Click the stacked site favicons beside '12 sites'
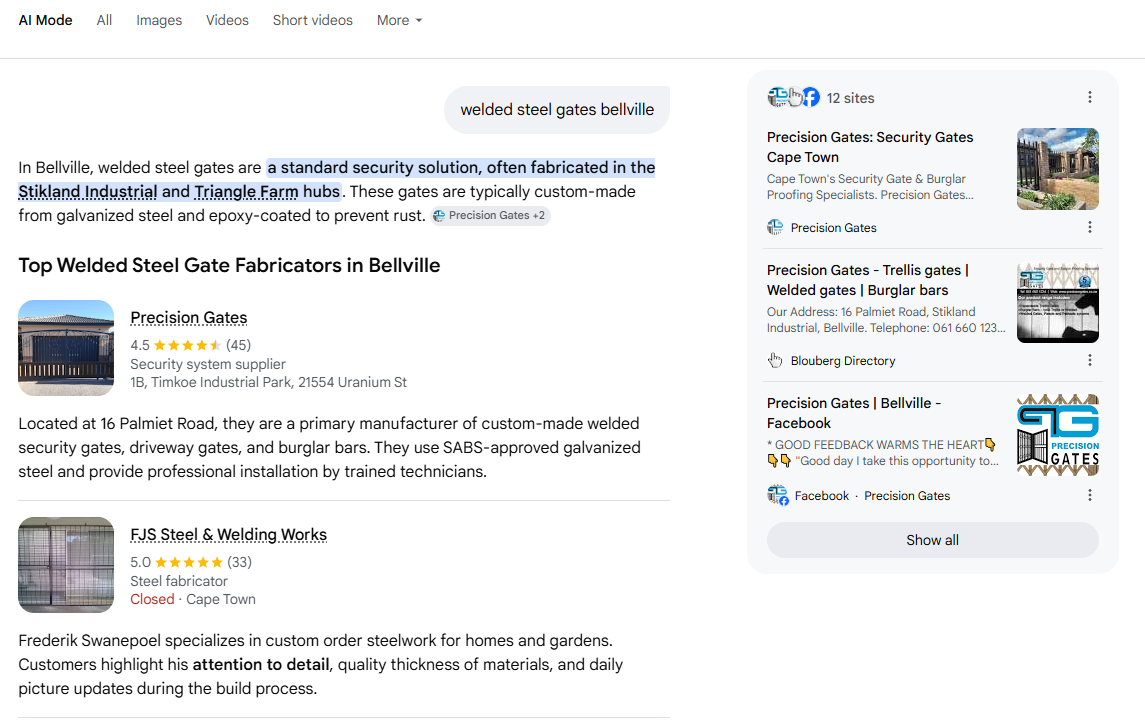Image resolution: width=1145 pixels, height=727 pixels. [794, 97]
